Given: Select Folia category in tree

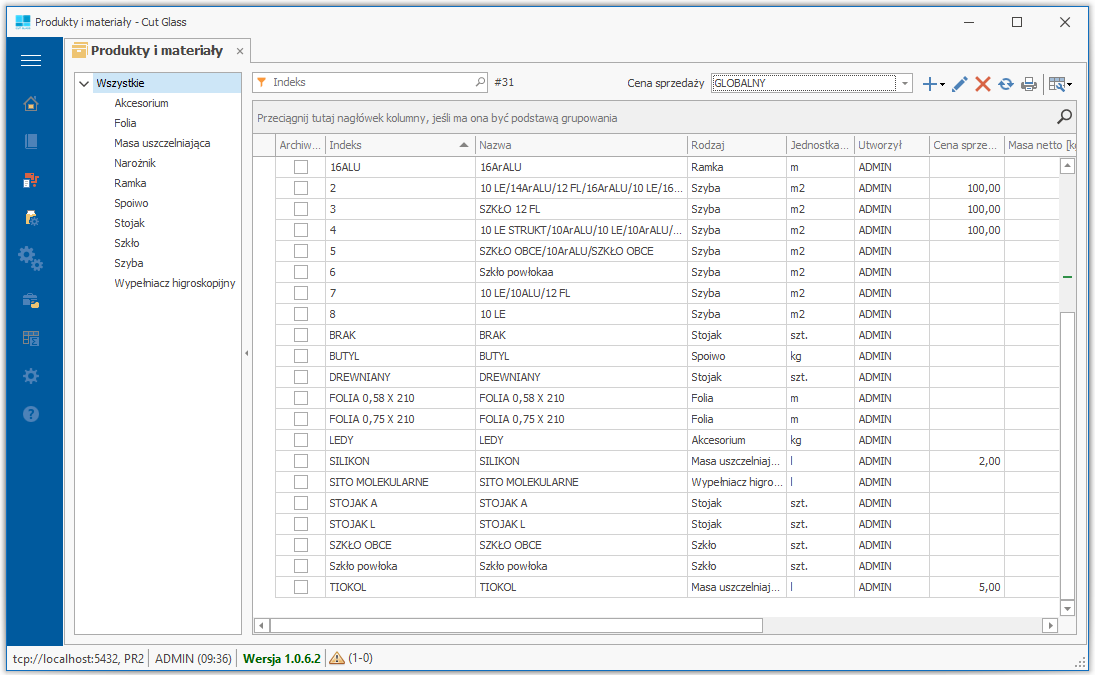Looking at the screenshot, I should [125, 124].
